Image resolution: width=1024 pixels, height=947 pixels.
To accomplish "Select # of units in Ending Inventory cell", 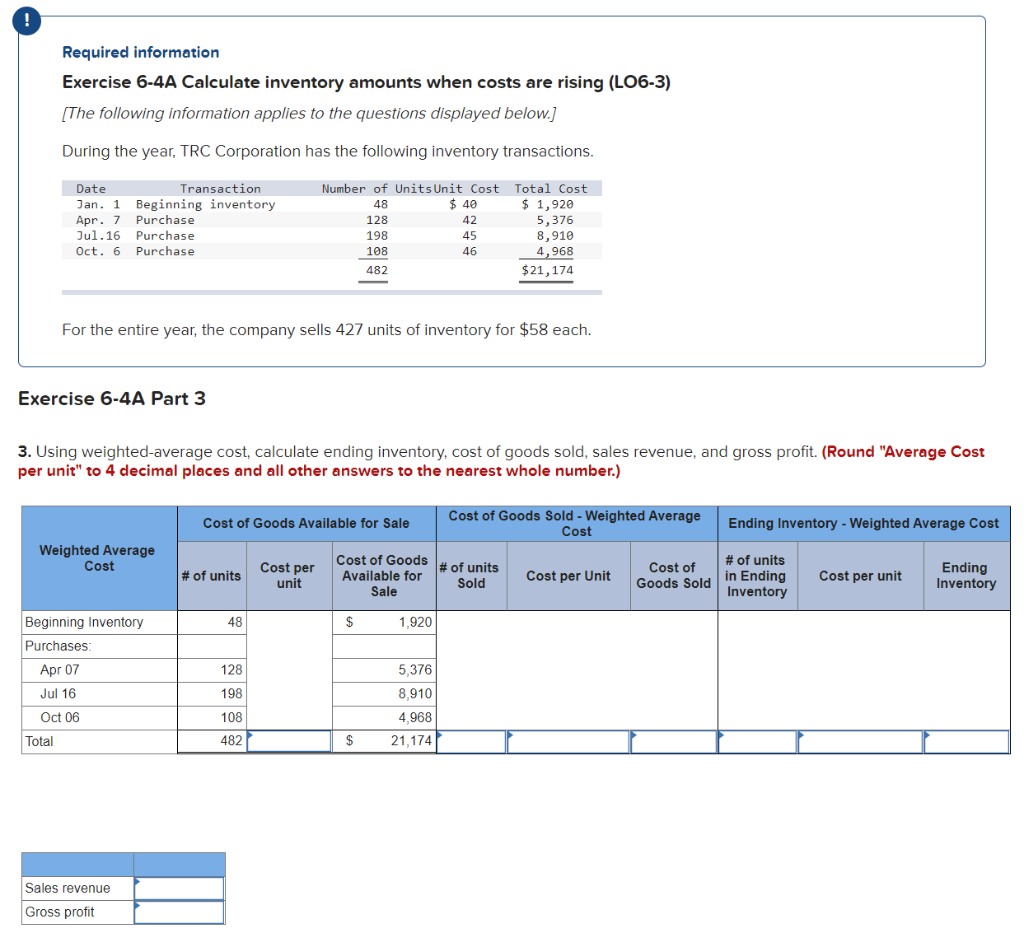I will tap(758, 741).
